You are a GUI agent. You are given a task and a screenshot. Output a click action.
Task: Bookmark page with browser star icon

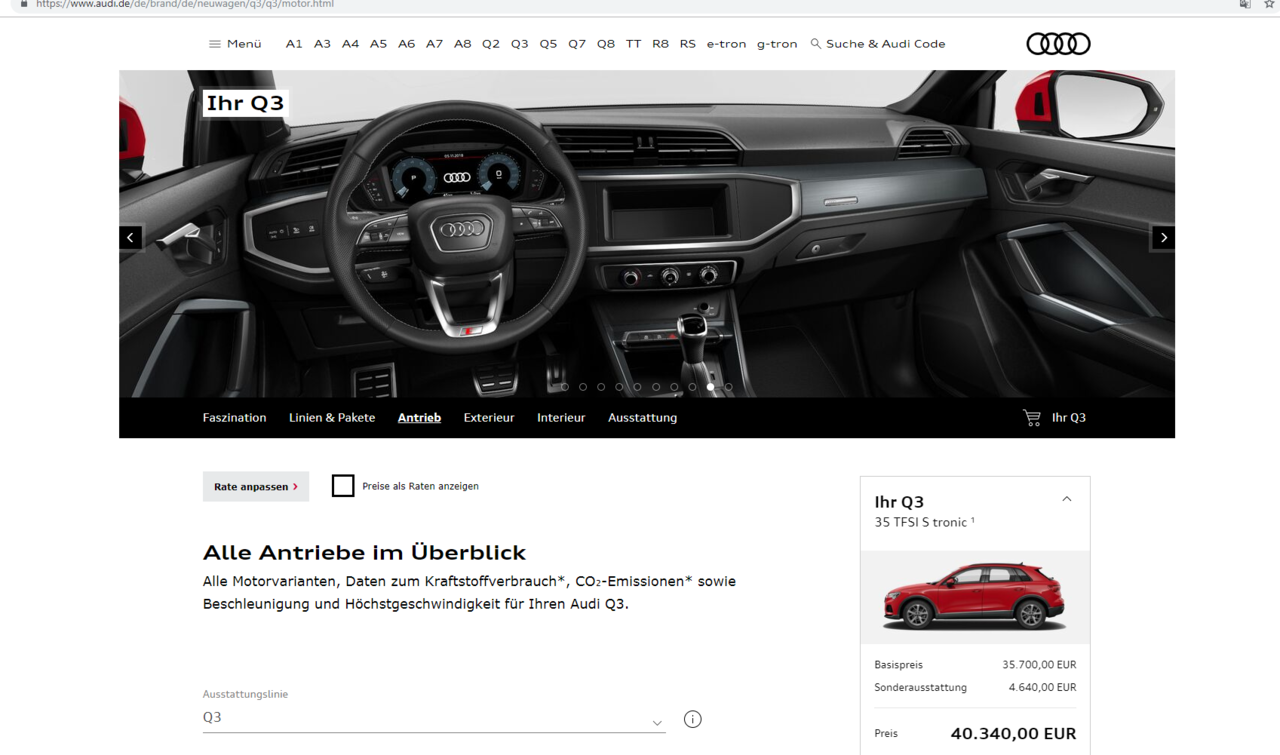[x=1269, y=4]
